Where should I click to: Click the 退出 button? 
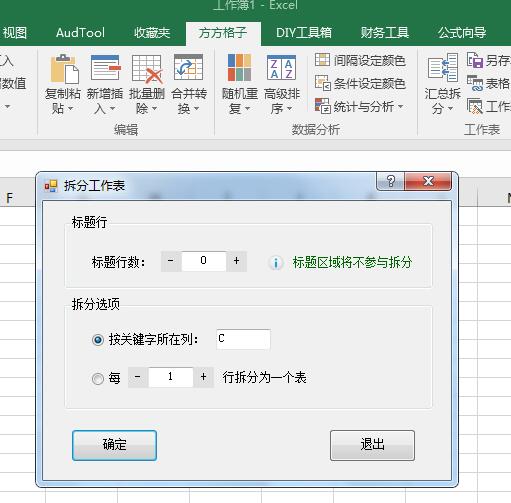click(372, 445)
